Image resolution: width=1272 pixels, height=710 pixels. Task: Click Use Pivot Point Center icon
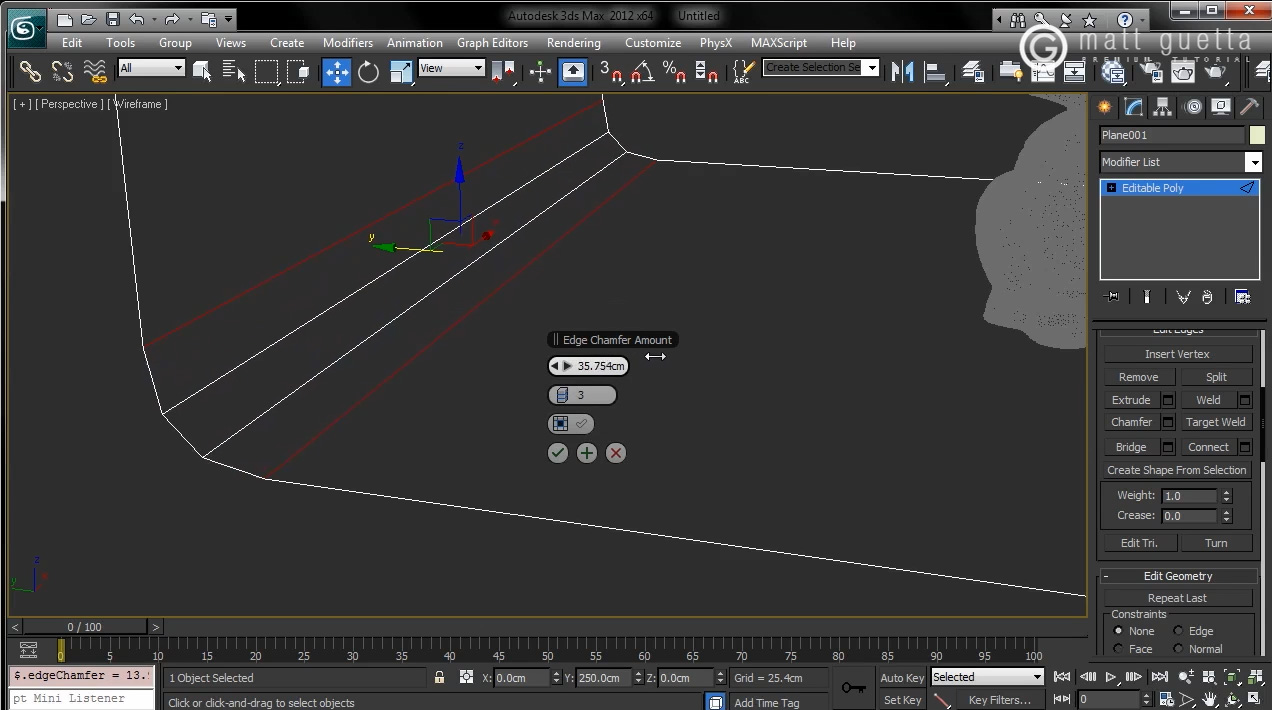(x=503, y=71)
